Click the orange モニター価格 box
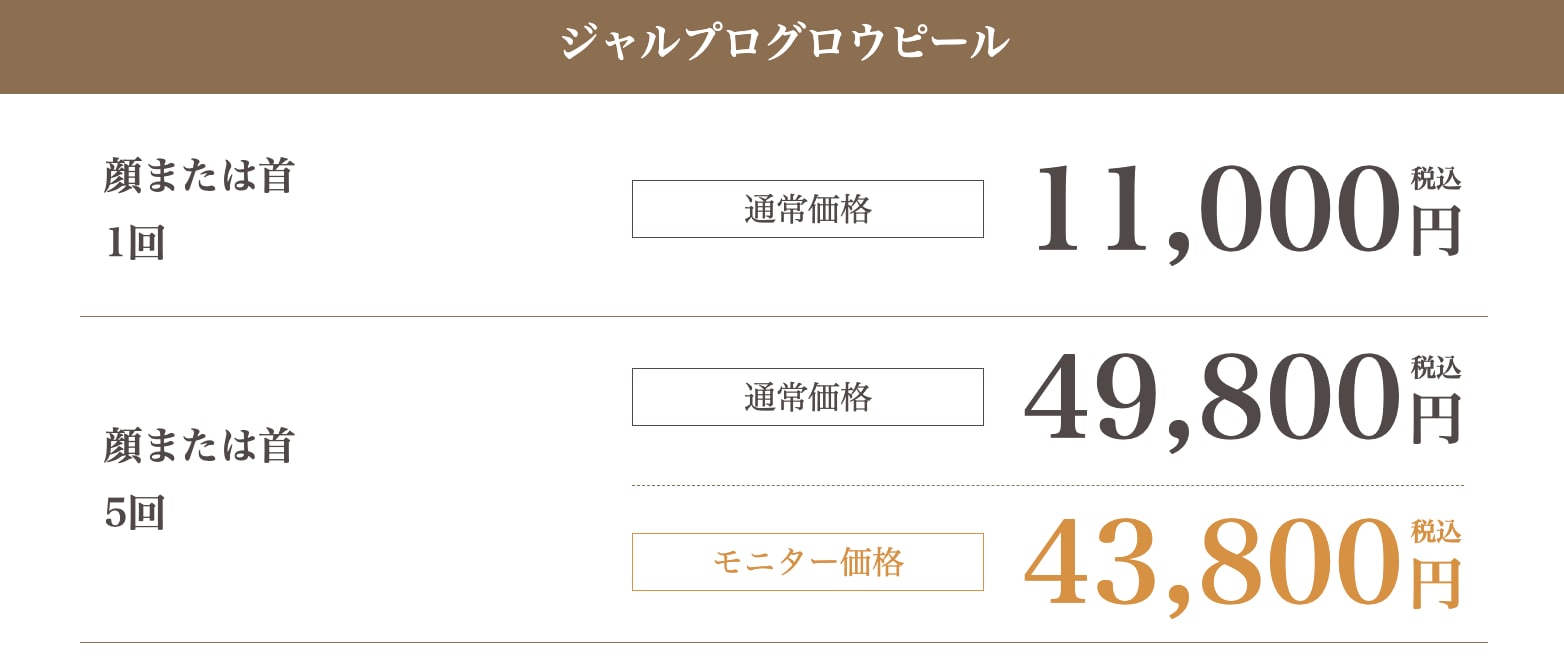1564x658 pixels. (807, 562)
